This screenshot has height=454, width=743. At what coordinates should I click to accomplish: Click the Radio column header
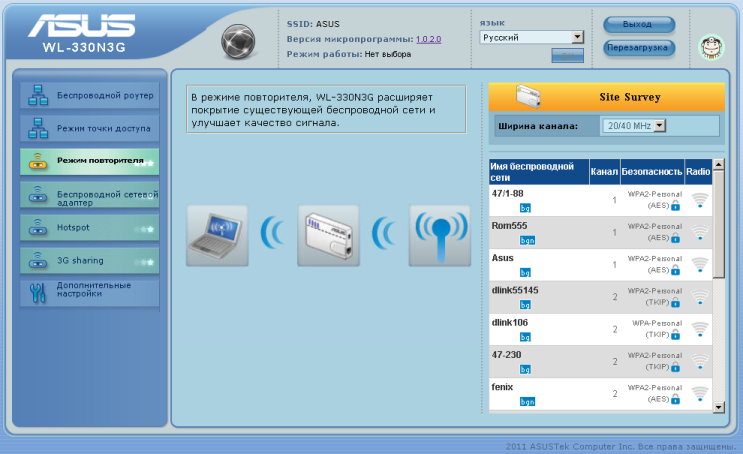click(698, 172)
